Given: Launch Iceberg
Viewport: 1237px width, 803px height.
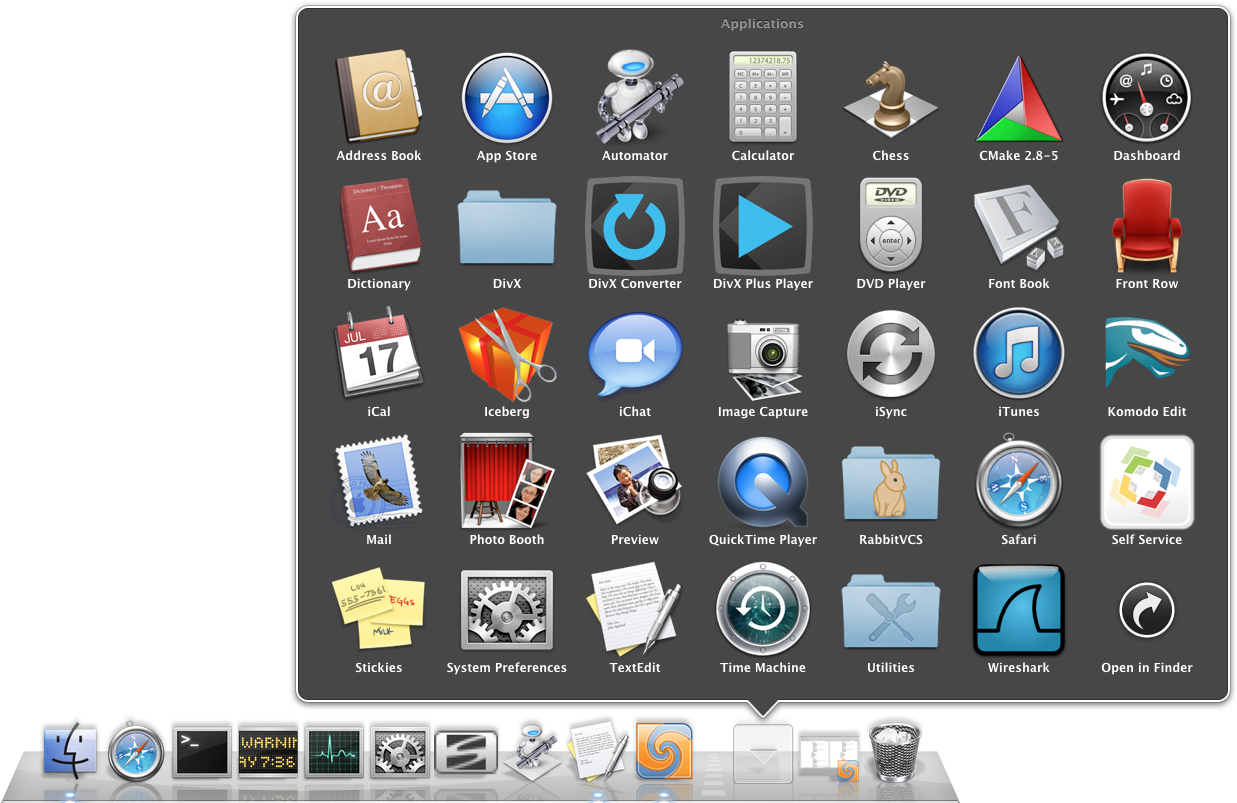Looking at the screenshot, I should [x=507, y=355].
